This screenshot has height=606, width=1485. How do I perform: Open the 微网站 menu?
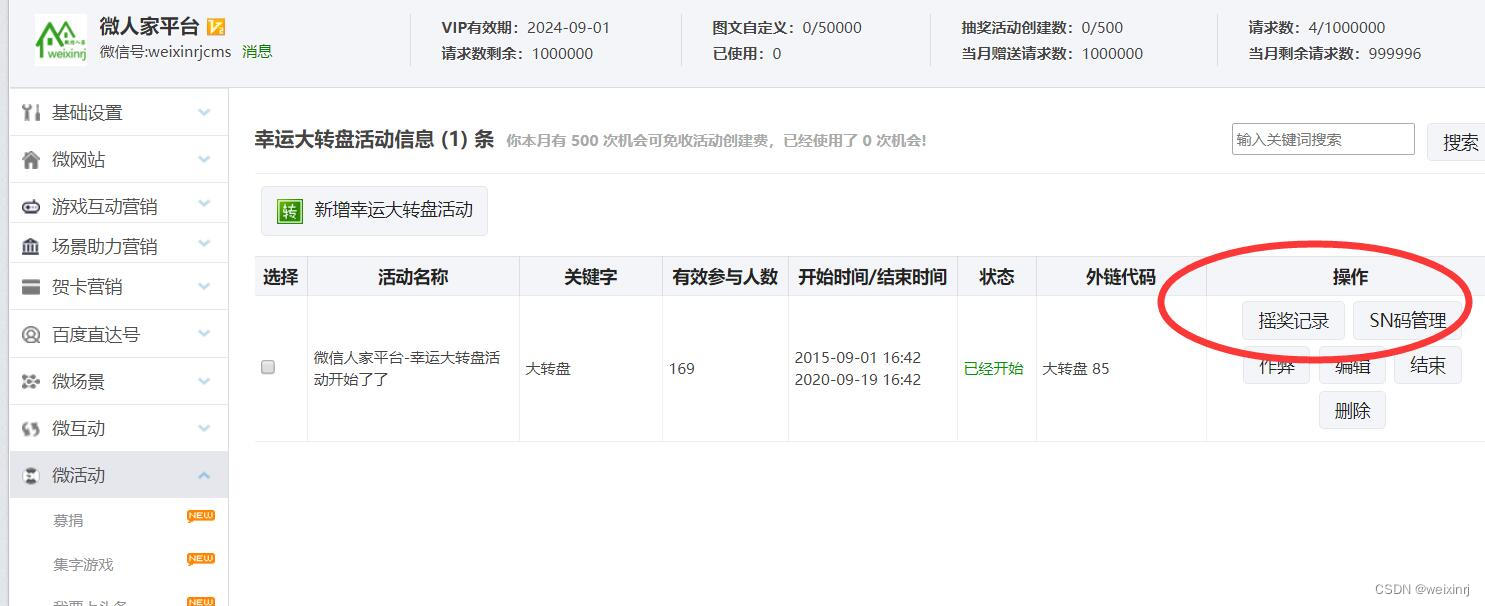pos(119,159)
